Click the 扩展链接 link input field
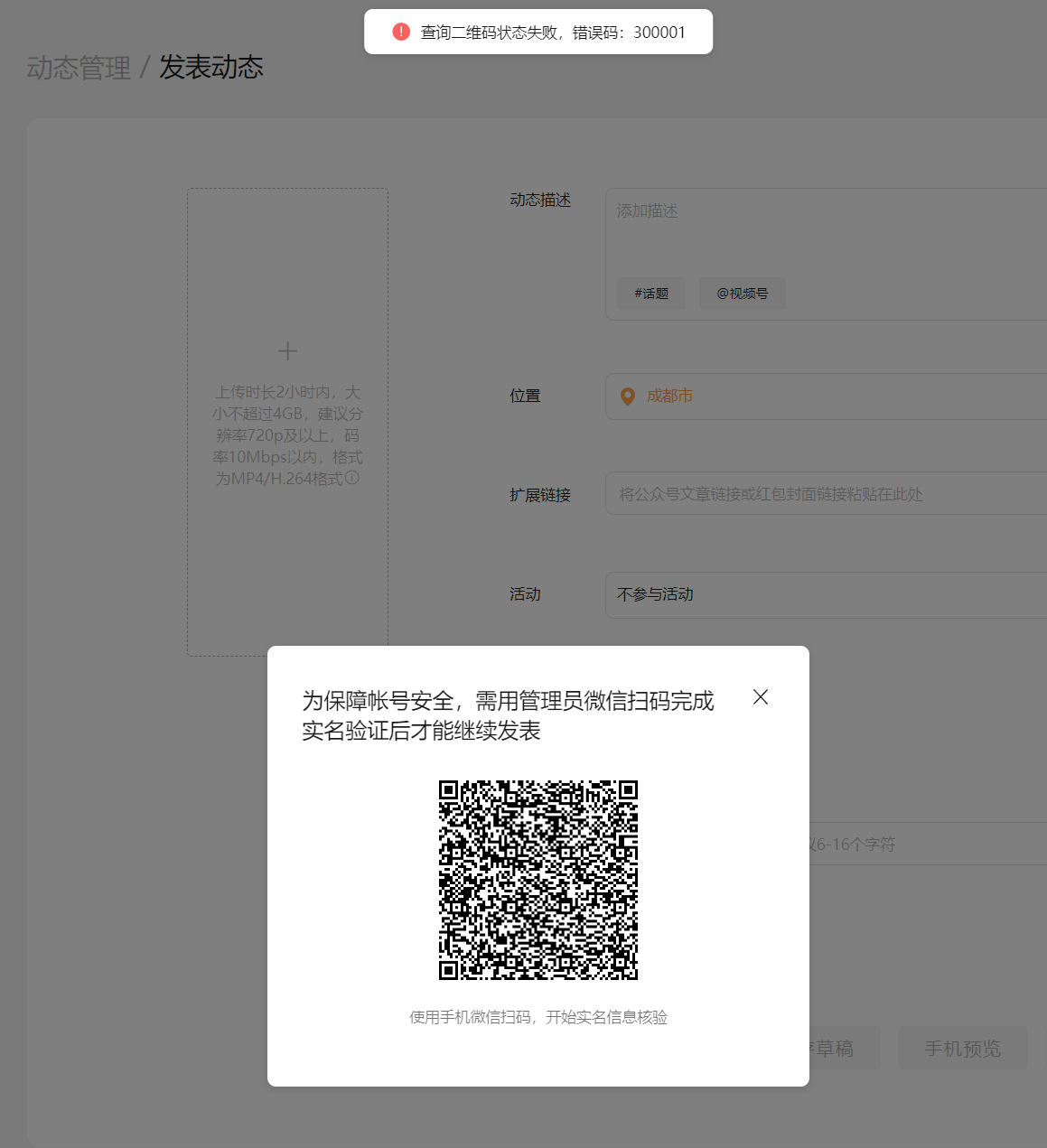 [x=826, y=494]
